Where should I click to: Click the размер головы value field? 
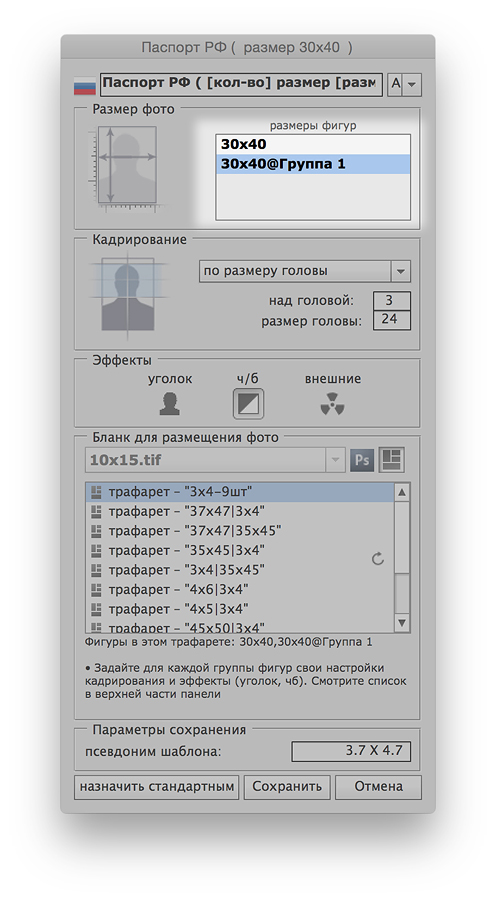[392, 320]
